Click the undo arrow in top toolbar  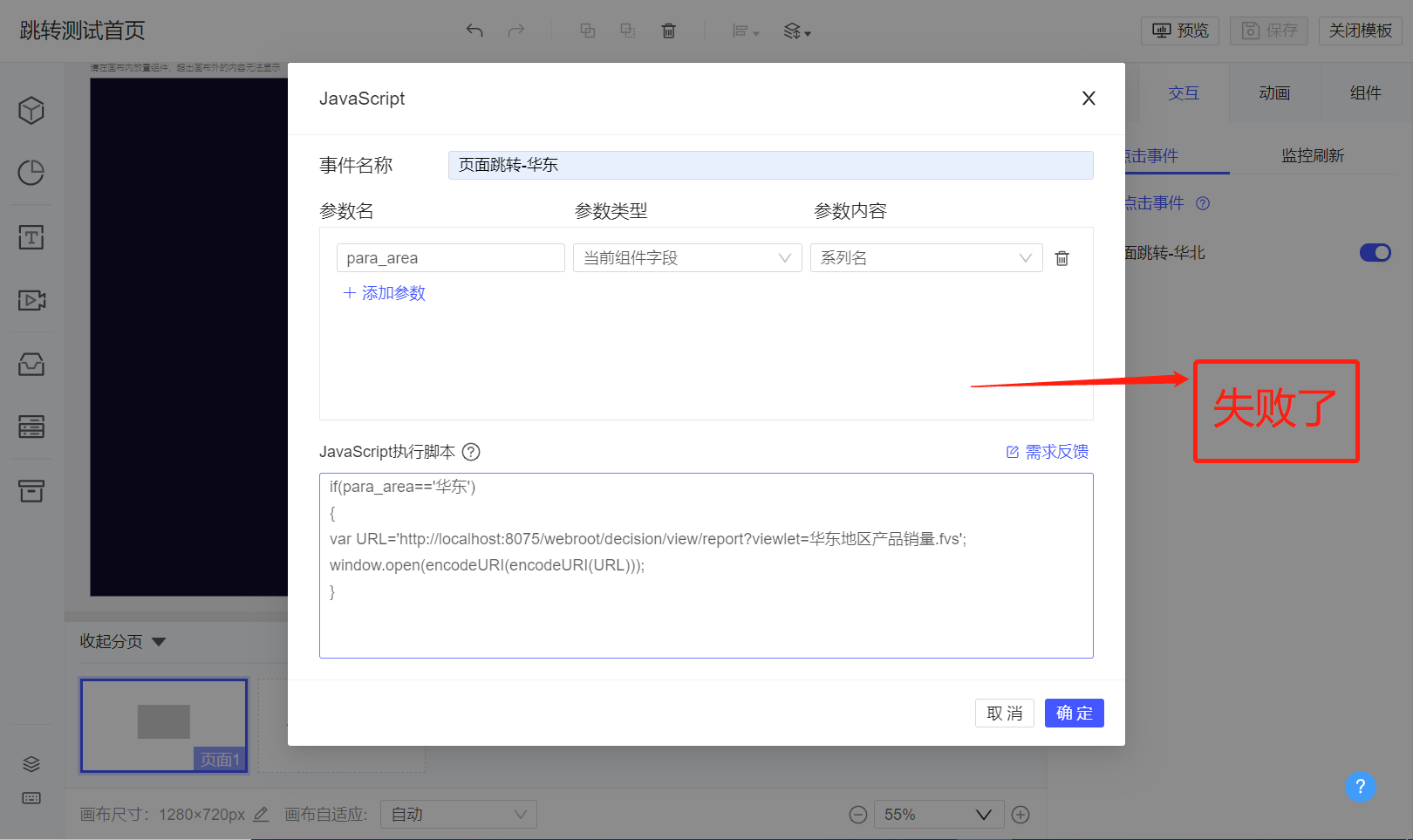[x=474, y=31]
